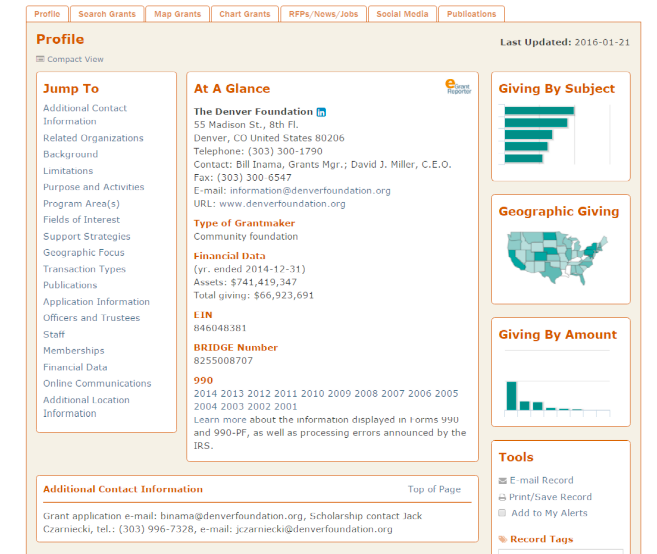Image resolution: width=657 pixels, height=554 pixels.
Task: Click the Fax: (303) 300-6547 line
Action: click(x=242, y=178)
